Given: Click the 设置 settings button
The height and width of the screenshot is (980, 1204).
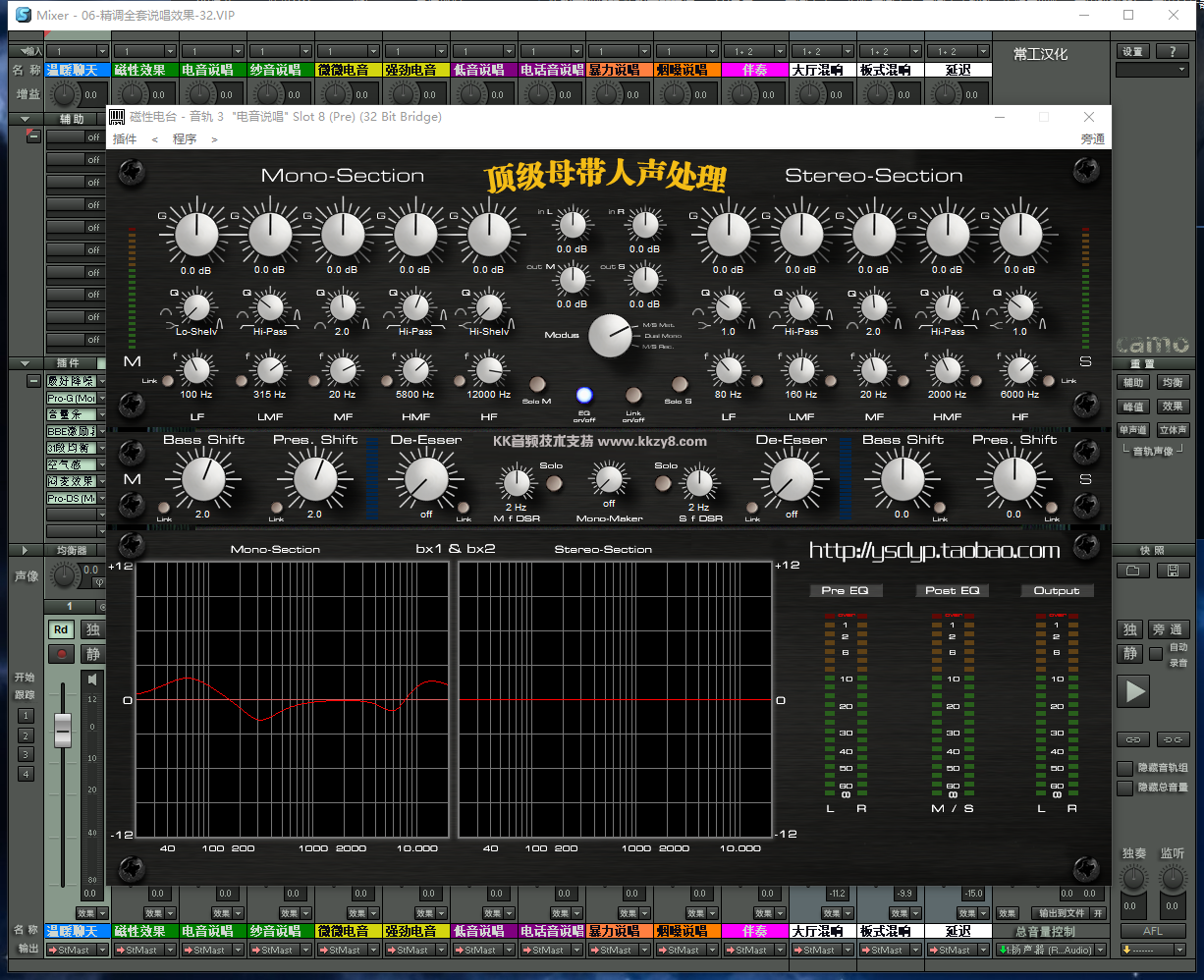Looking at the screenshot, I should (x=1133, y=51).
